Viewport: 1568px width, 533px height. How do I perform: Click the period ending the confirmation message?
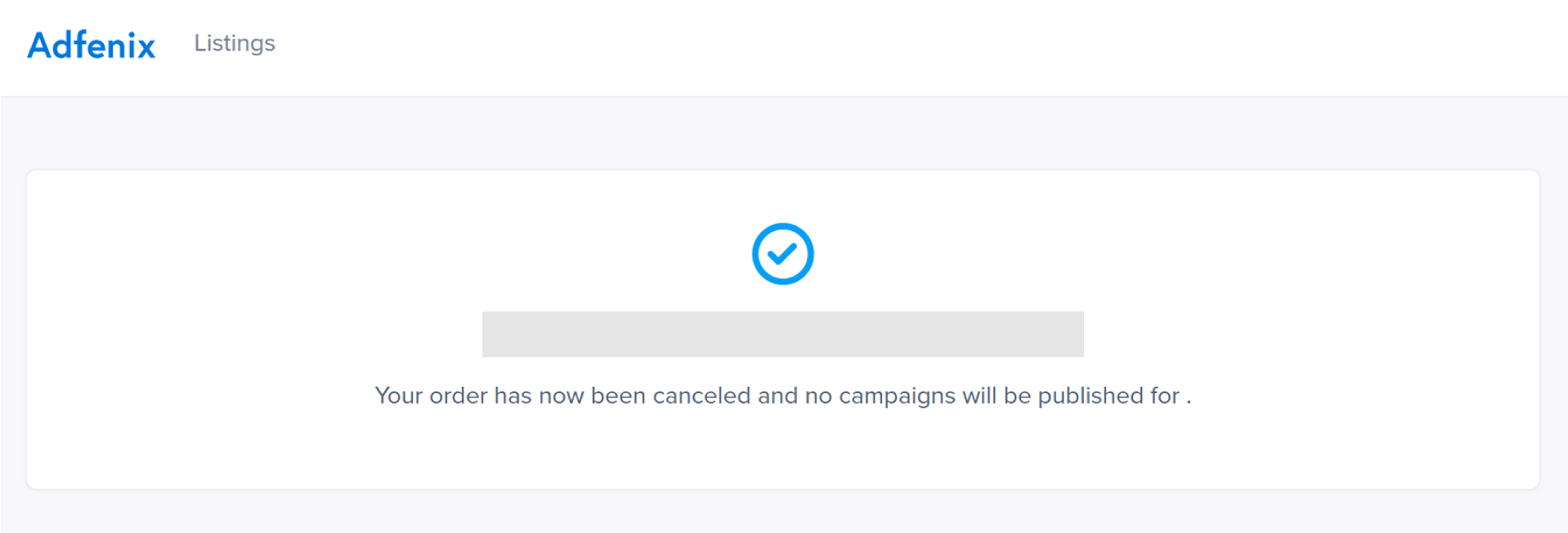[1189, 401]
